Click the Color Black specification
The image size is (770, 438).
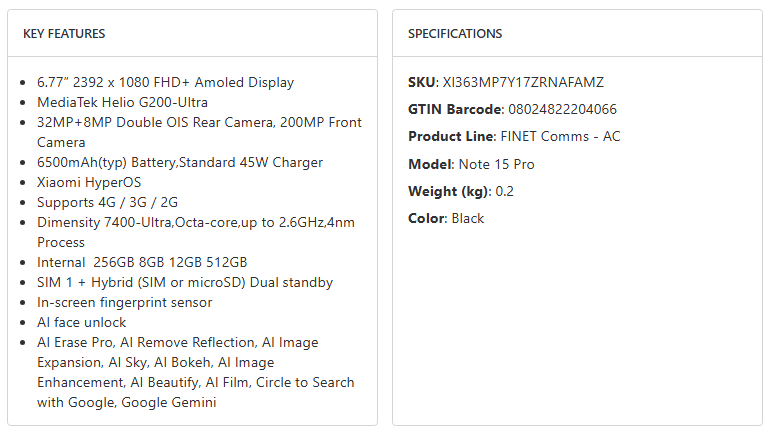[x=467, y=218]
